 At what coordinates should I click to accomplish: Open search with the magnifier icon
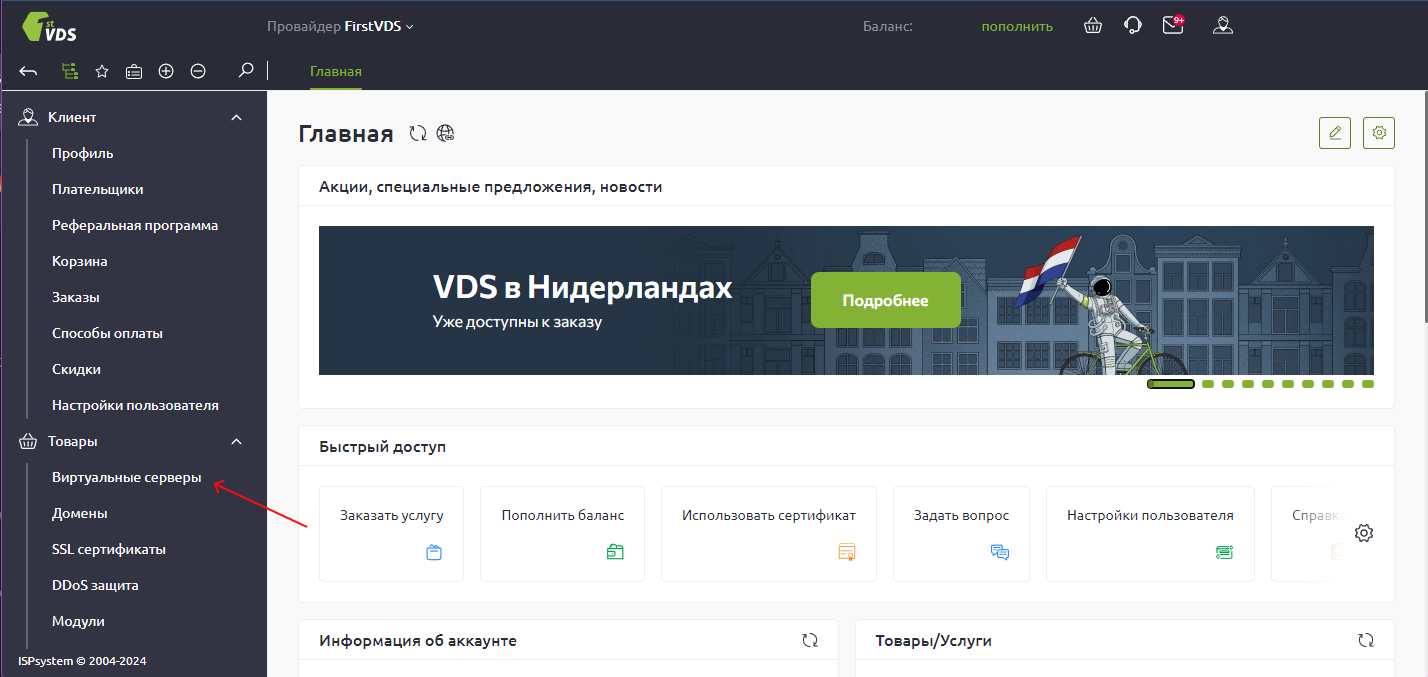(245, 70)
